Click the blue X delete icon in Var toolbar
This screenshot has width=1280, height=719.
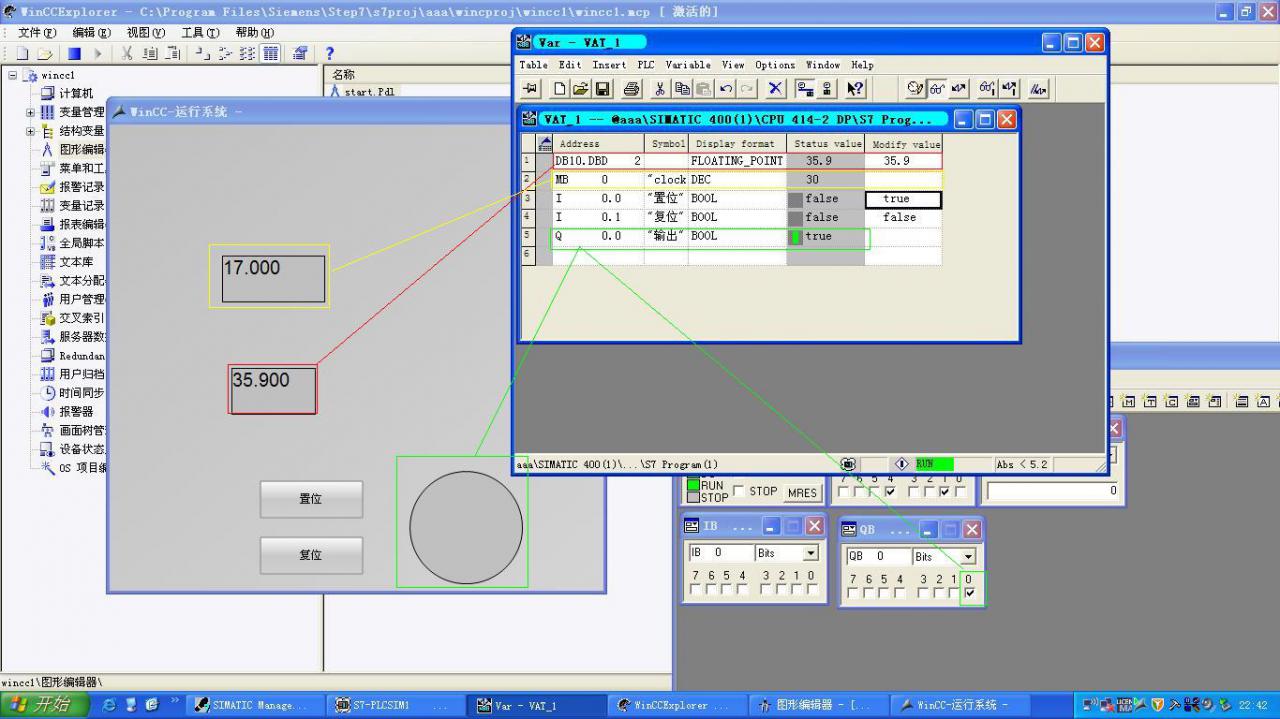[775, 89]
